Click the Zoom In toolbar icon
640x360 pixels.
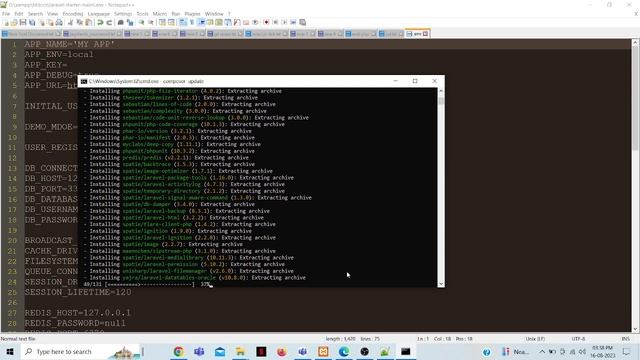click(x=141, y=22)
